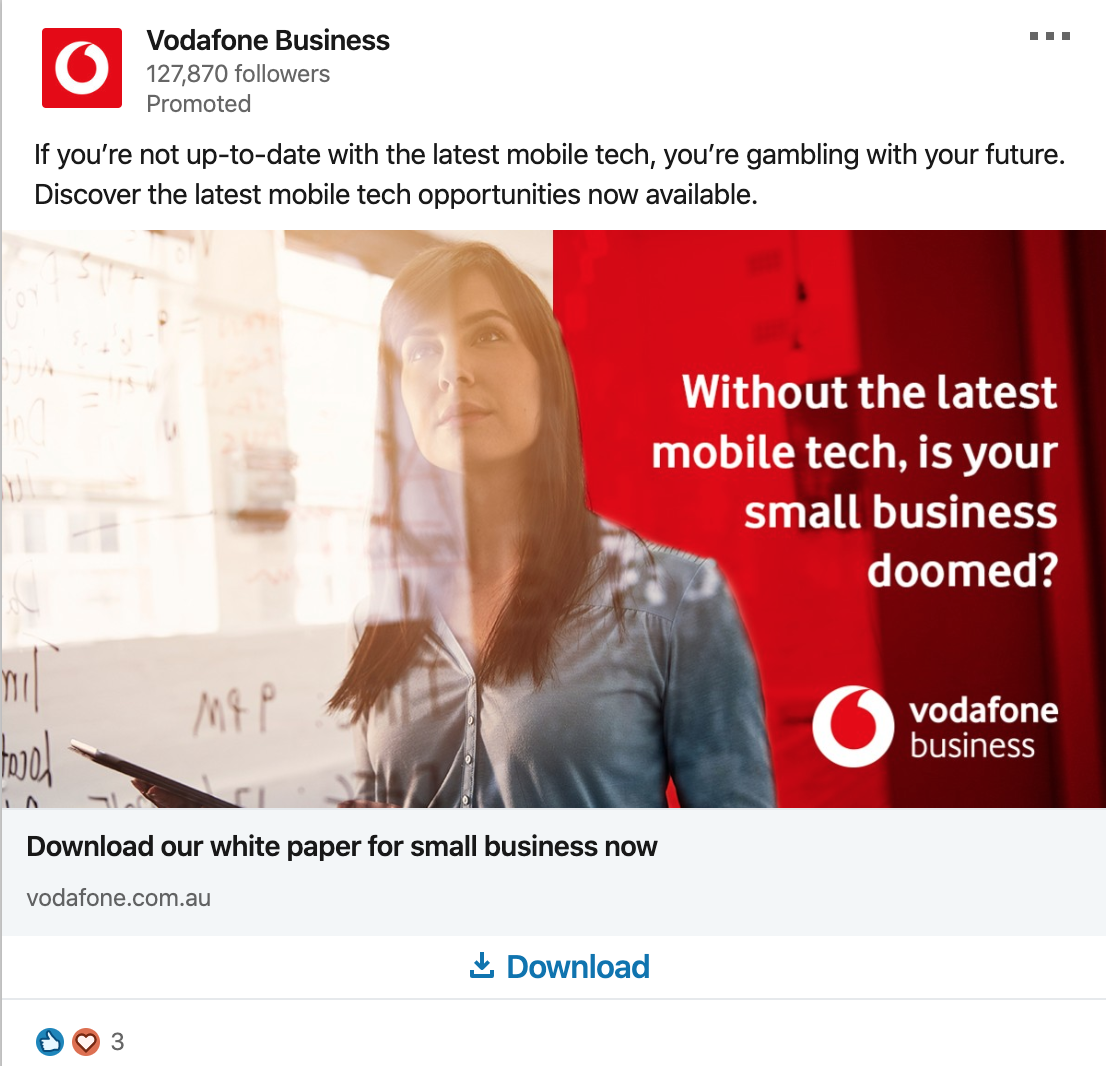Viewport: 1106px width, 1066px height.
Task: Click the vodafone business logo circle in image
Action: click(853, 727)
